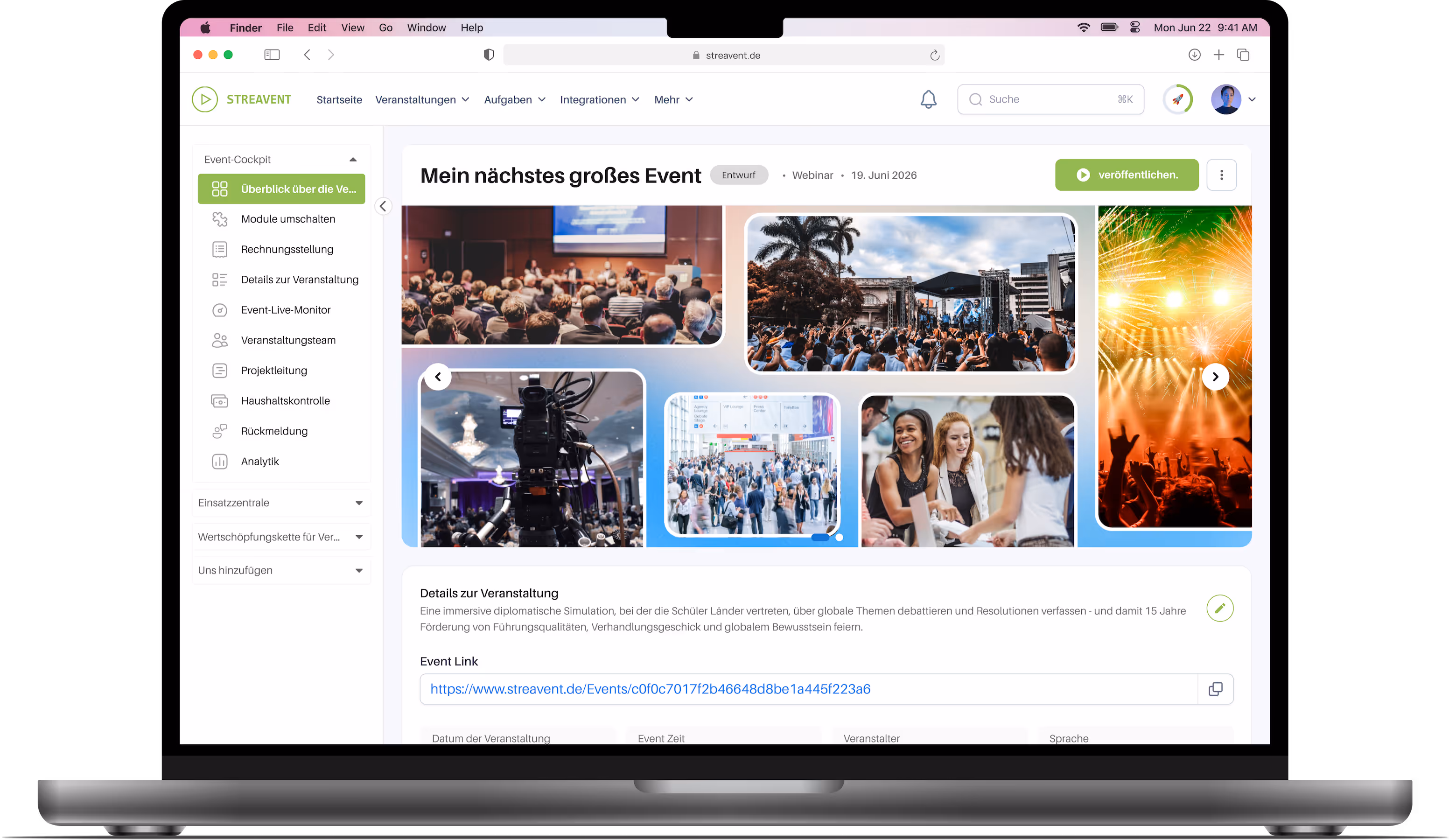Click the Projektleitung icon
The height and width of the screenshot is (840, 1449).
coord(220,371)
